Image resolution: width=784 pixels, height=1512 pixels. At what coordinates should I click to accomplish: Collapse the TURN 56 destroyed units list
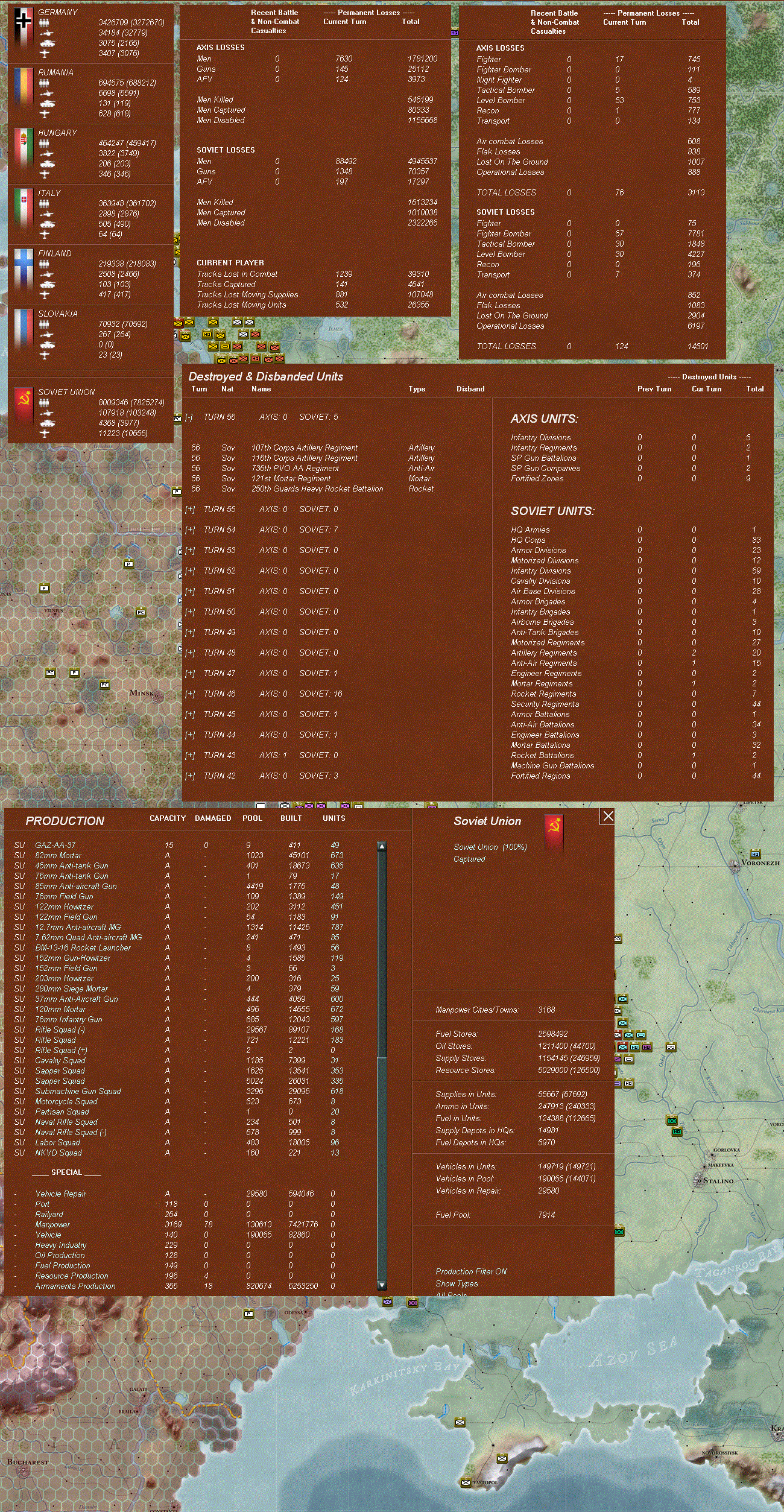(x=189, y=417)
